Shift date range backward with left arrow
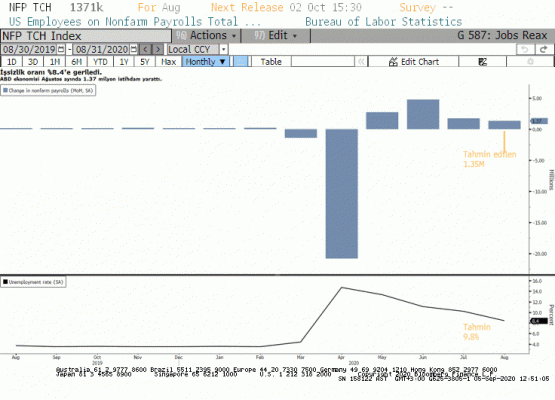555x400 pixels. tap(145, 49)
